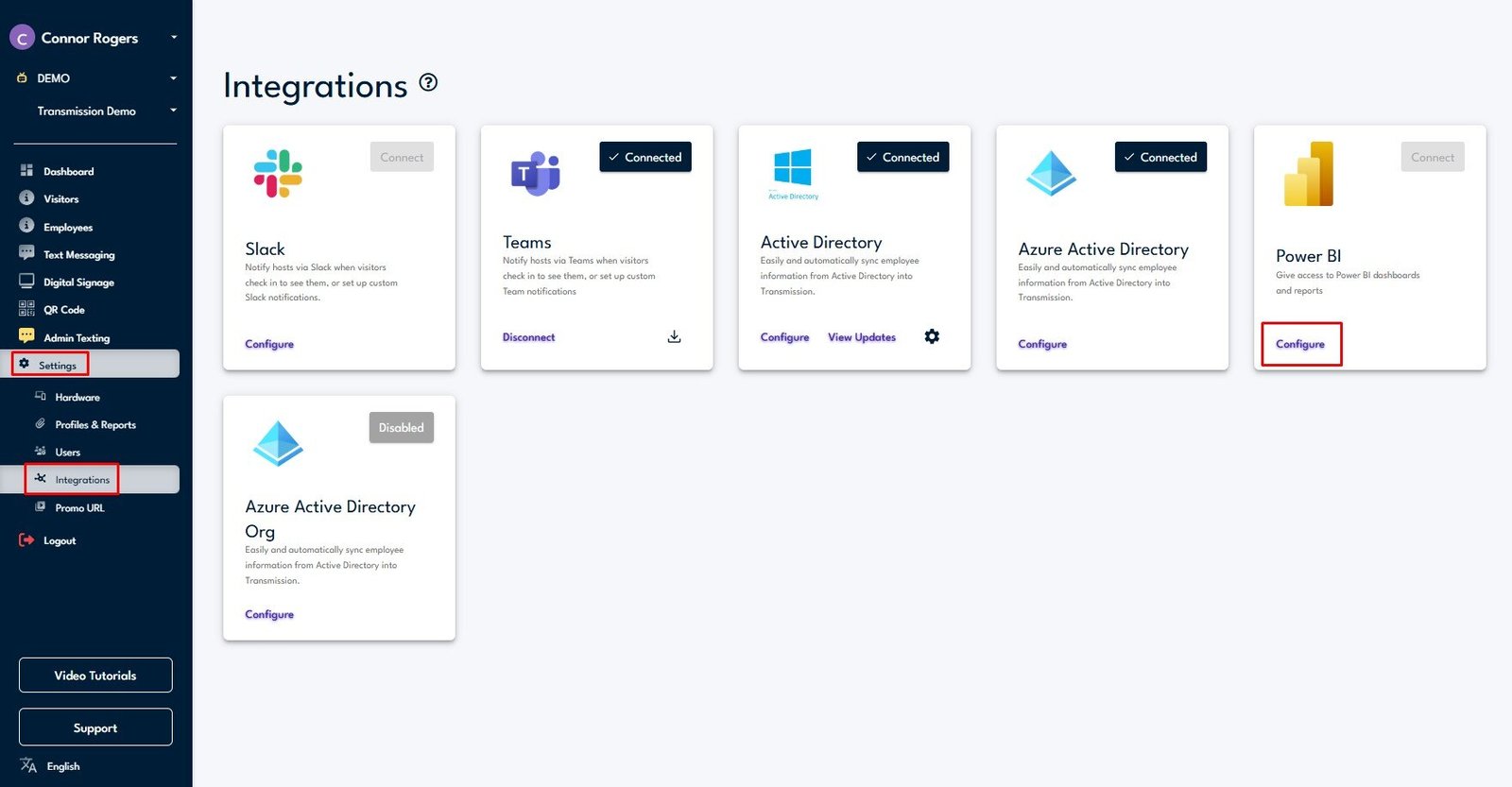The image size is (1512, 787).
Task: Click the Profiles & Reports paperclip icon
Action: click(41, 423)
